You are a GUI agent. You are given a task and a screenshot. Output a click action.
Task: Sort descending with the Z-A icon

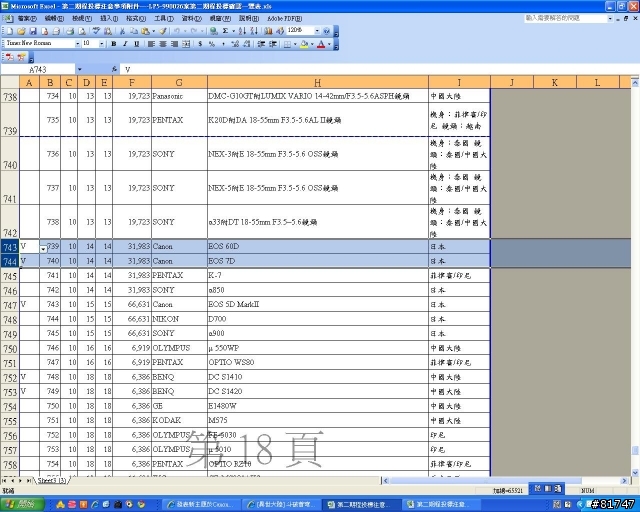click(x=254, y=31)
